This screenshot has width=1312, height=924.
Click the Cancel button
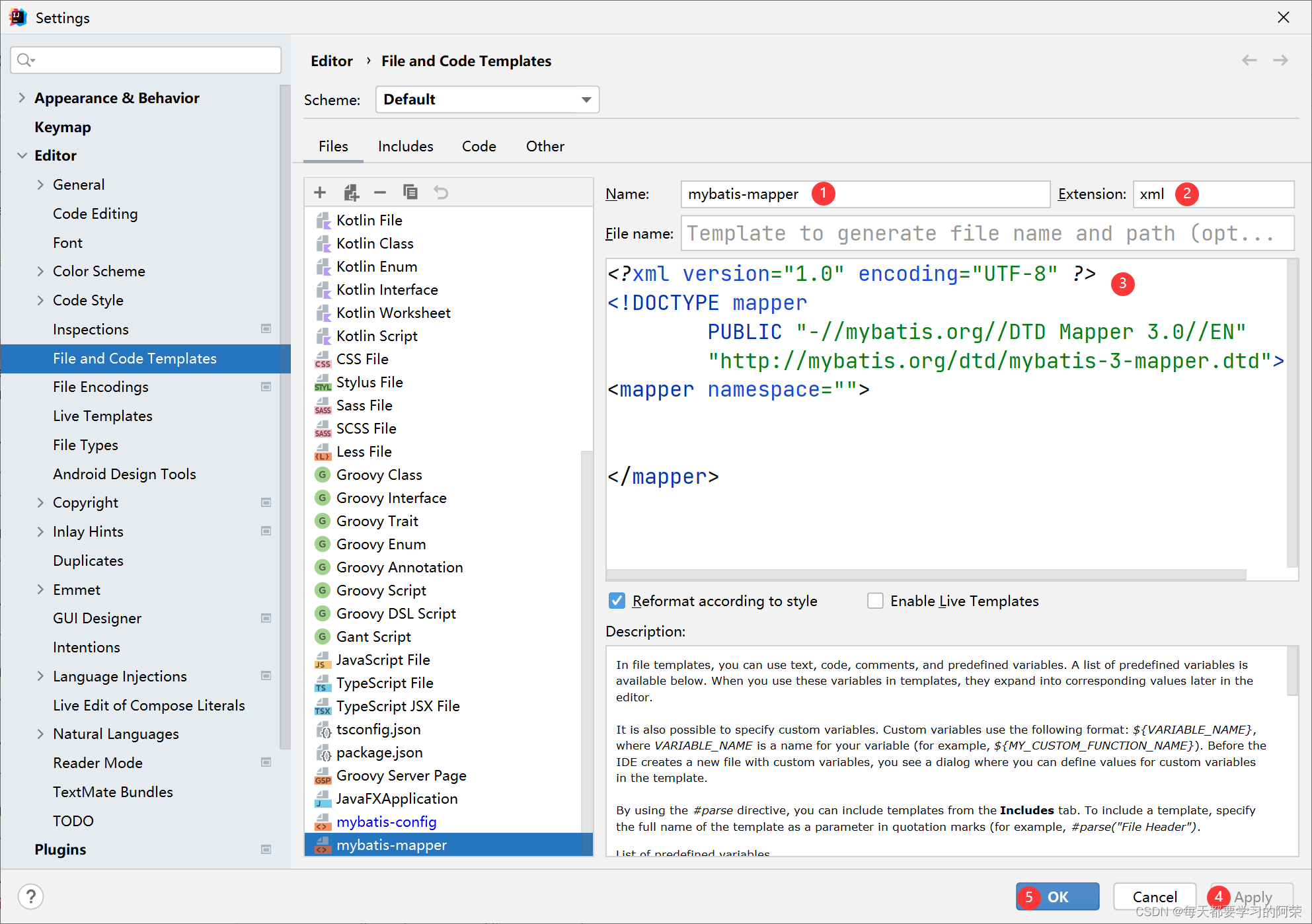click(1155, 897)
